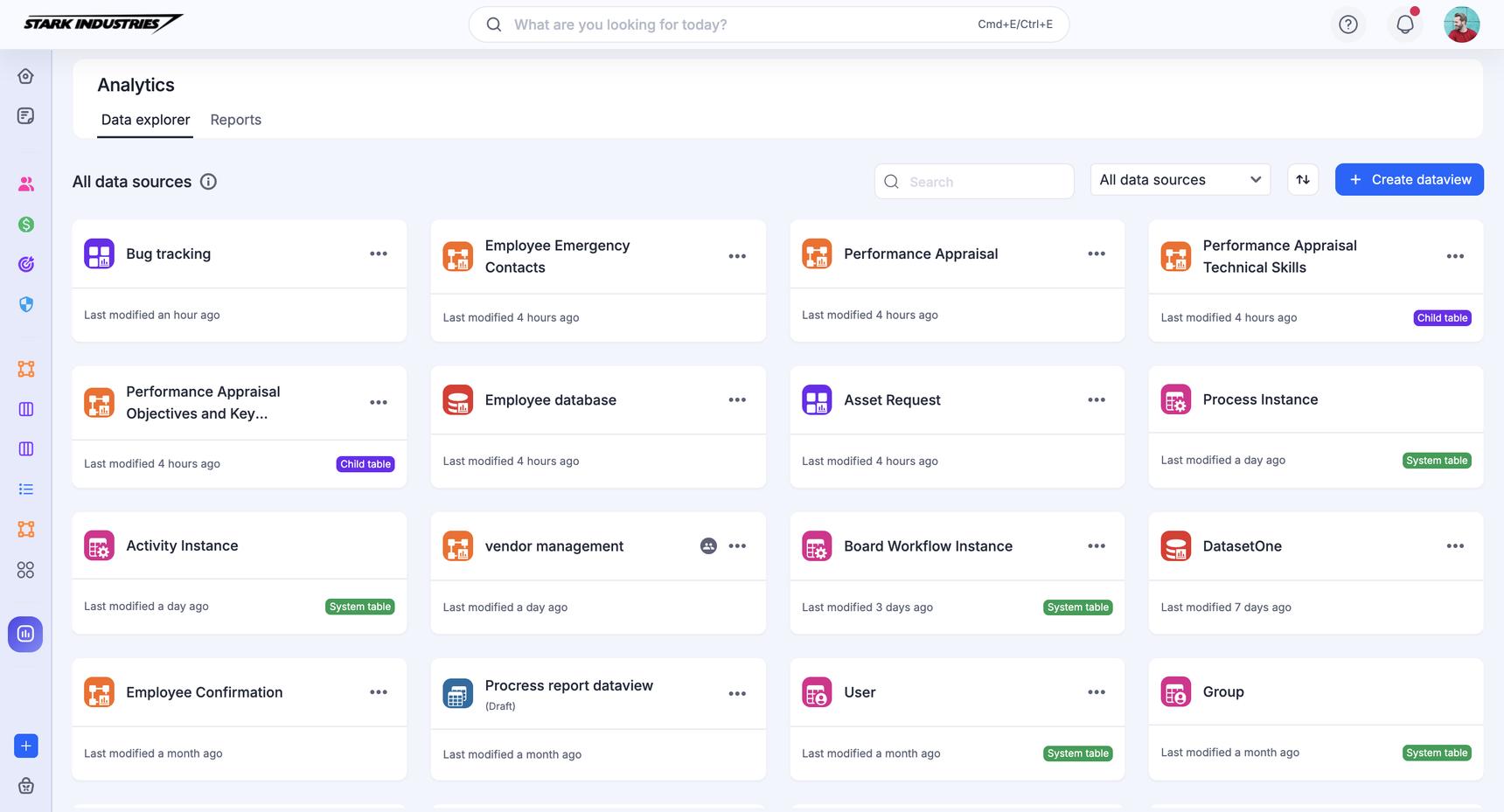Open the notifications bell

[1404, 24]
